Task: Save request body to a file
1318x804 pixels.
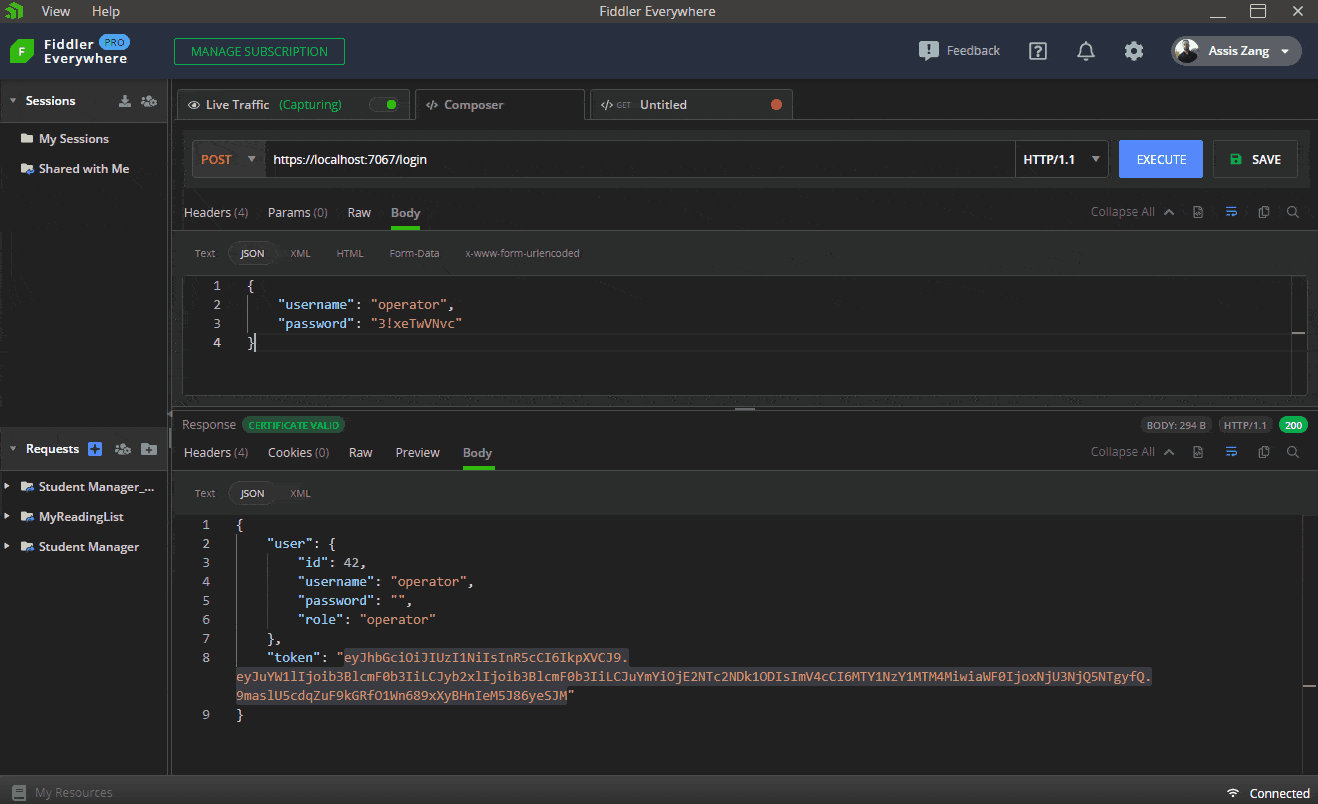Action: [x=1198, y=212]
